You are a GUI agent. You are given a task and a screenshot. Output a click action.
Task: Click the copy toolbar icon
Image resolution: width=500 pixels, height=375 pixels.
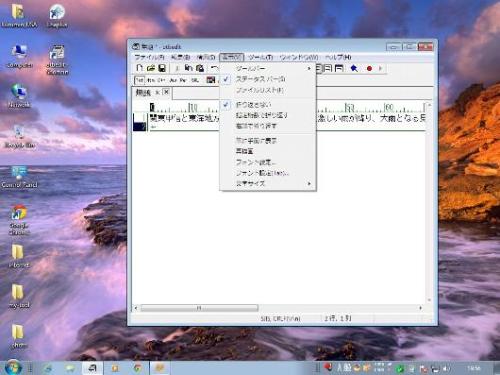coord(189,68)
